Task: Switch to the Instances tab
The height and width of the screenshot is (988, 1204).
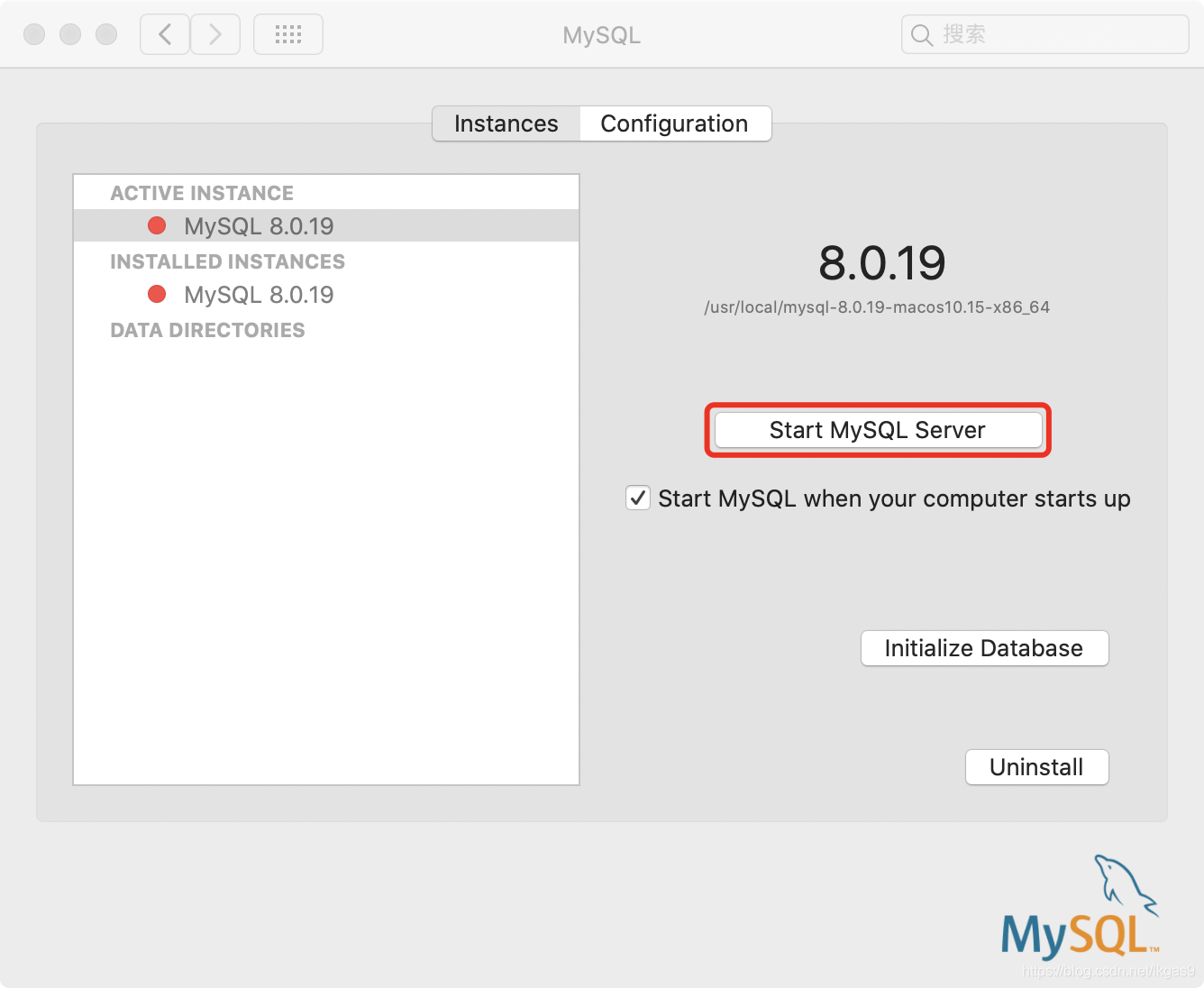Action: click(506, 123)
